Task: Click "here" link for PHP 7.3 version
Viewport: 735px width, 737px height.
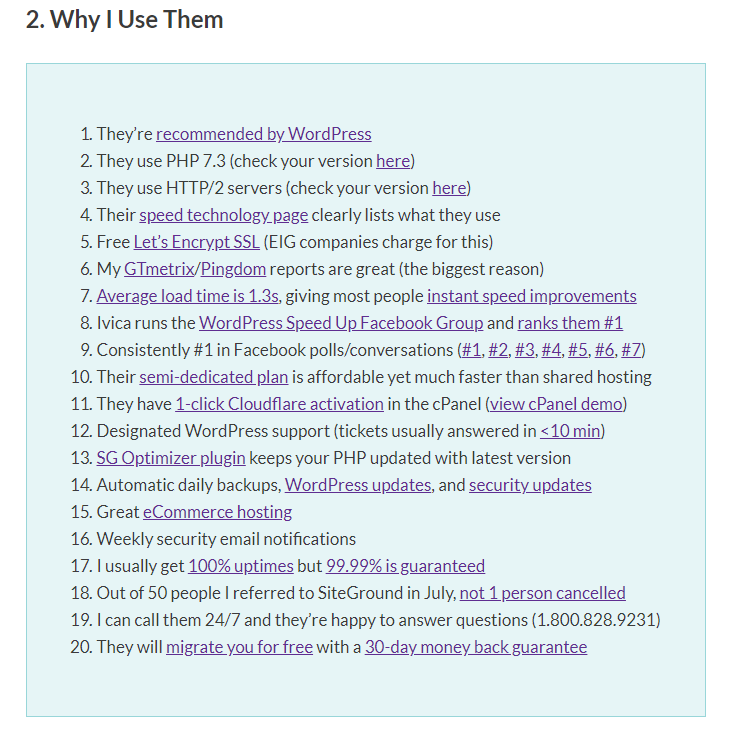Action: tap(392, 161)
